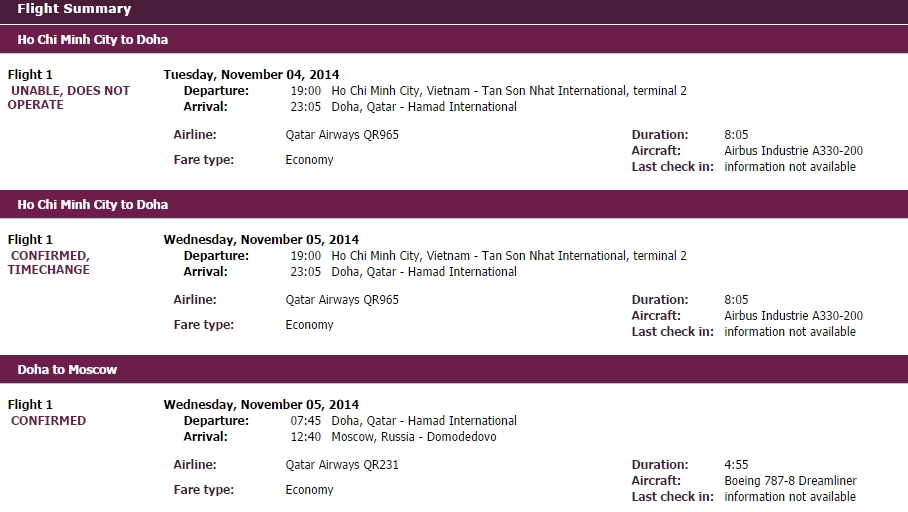Click the 07:45 departure time from Doha
908x512 pixels.
[306, 421]
